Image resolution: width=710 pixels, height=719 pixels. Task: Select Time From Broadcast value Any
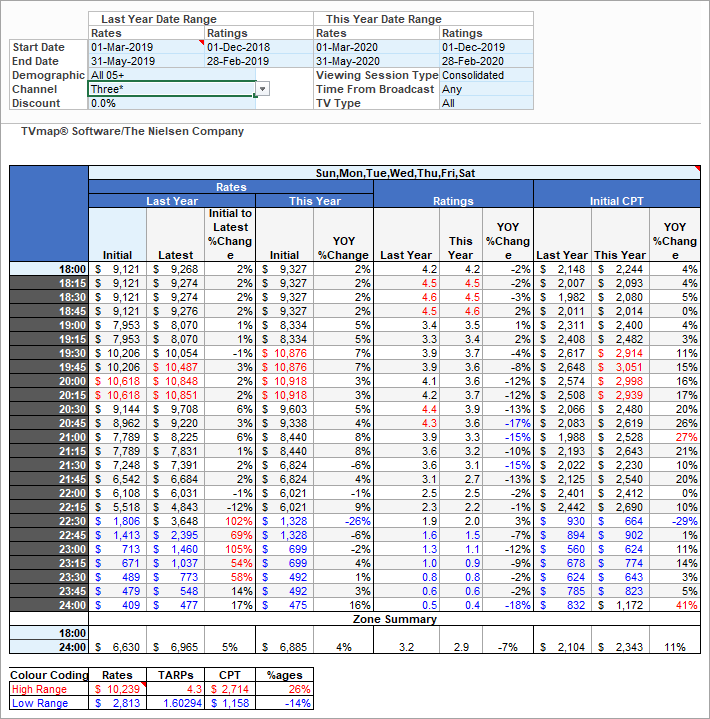(x=487, y=89)
